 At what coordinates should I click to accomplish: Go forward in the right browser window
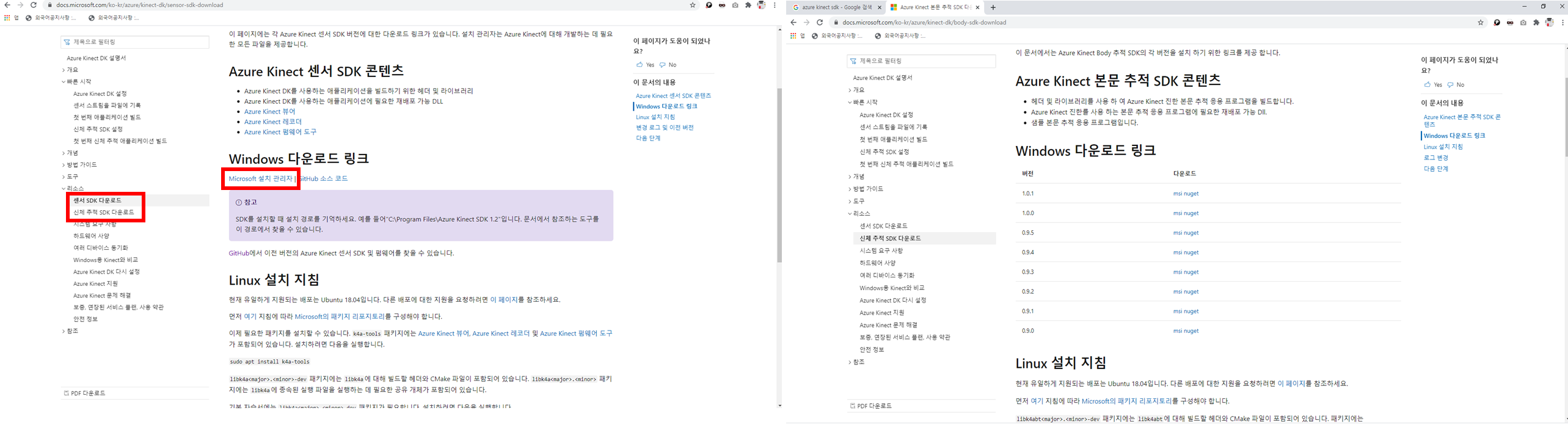pyautogui.click(x=806, y=23)
